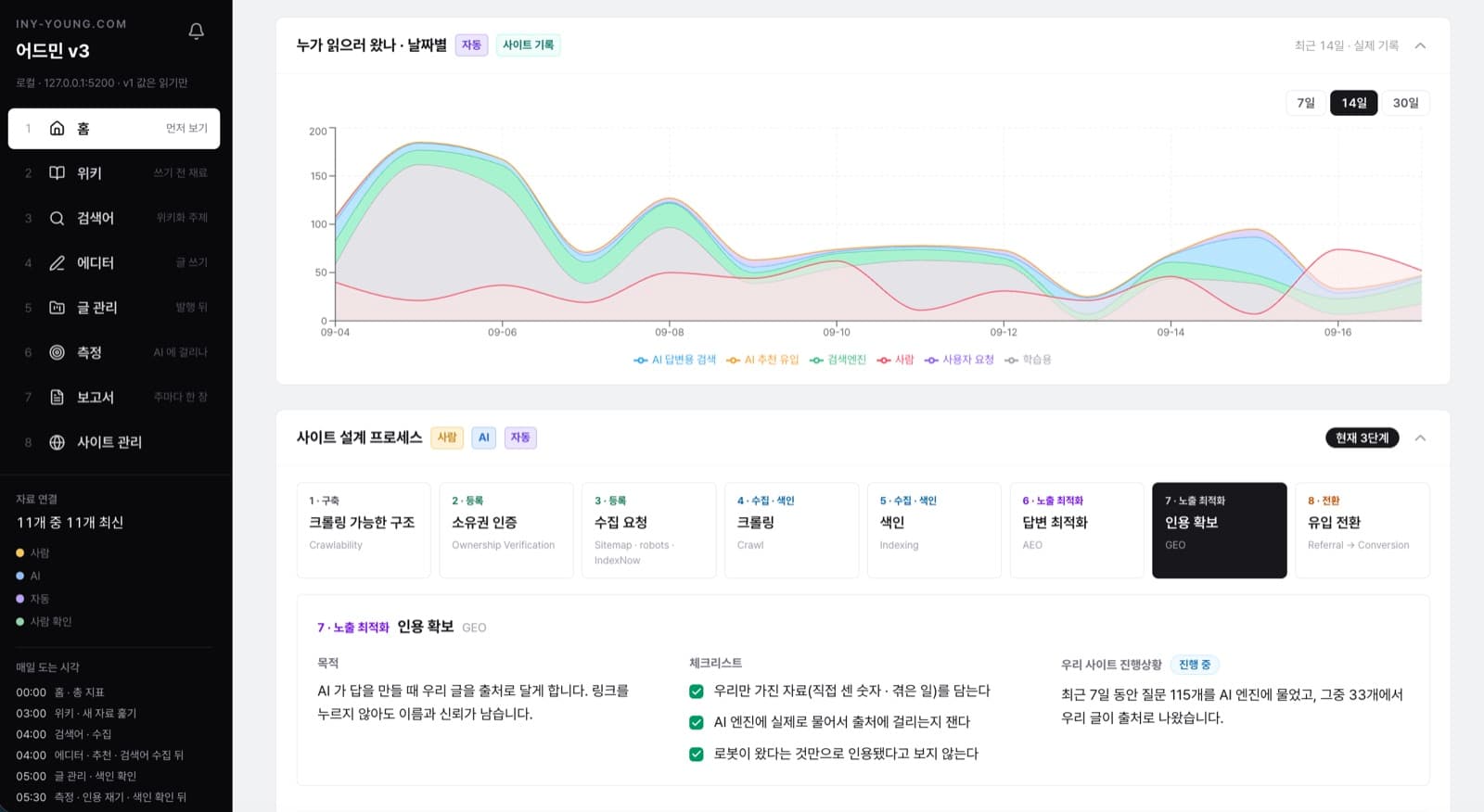Click the 글 관리 folder icon
Viewport: 1484px width, 812px height.
coord(57,308)
